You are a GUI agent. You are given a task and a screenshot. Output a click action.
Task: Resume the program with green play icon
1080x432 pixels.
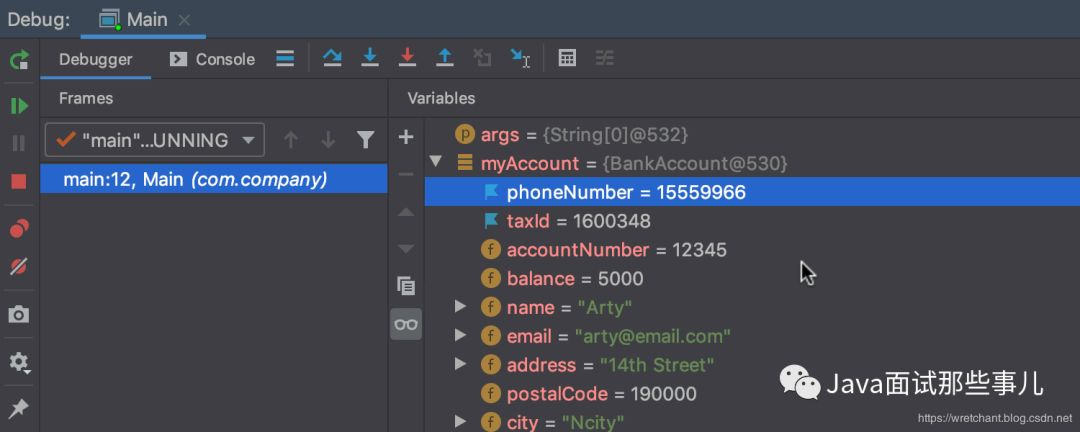coord(19,105)
